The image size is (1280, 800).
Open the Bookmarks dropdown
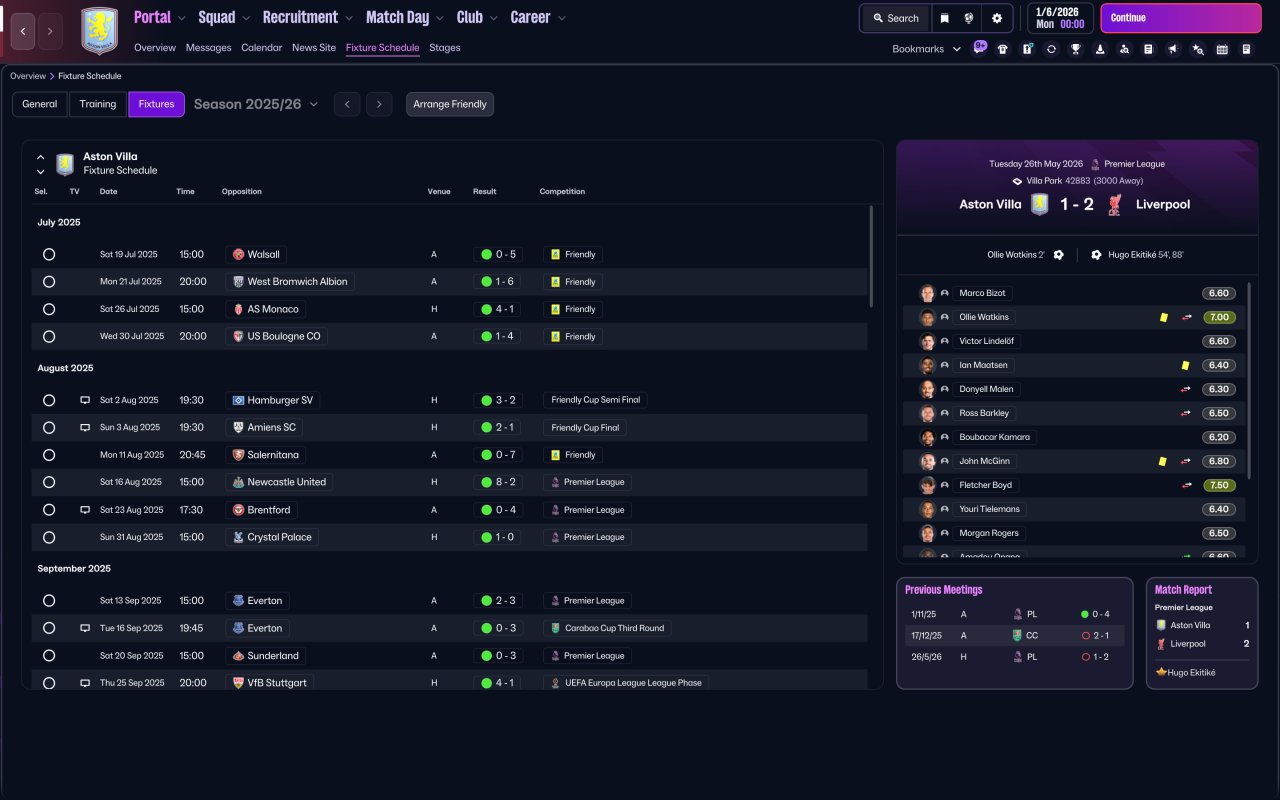click(x=926, y=49)
